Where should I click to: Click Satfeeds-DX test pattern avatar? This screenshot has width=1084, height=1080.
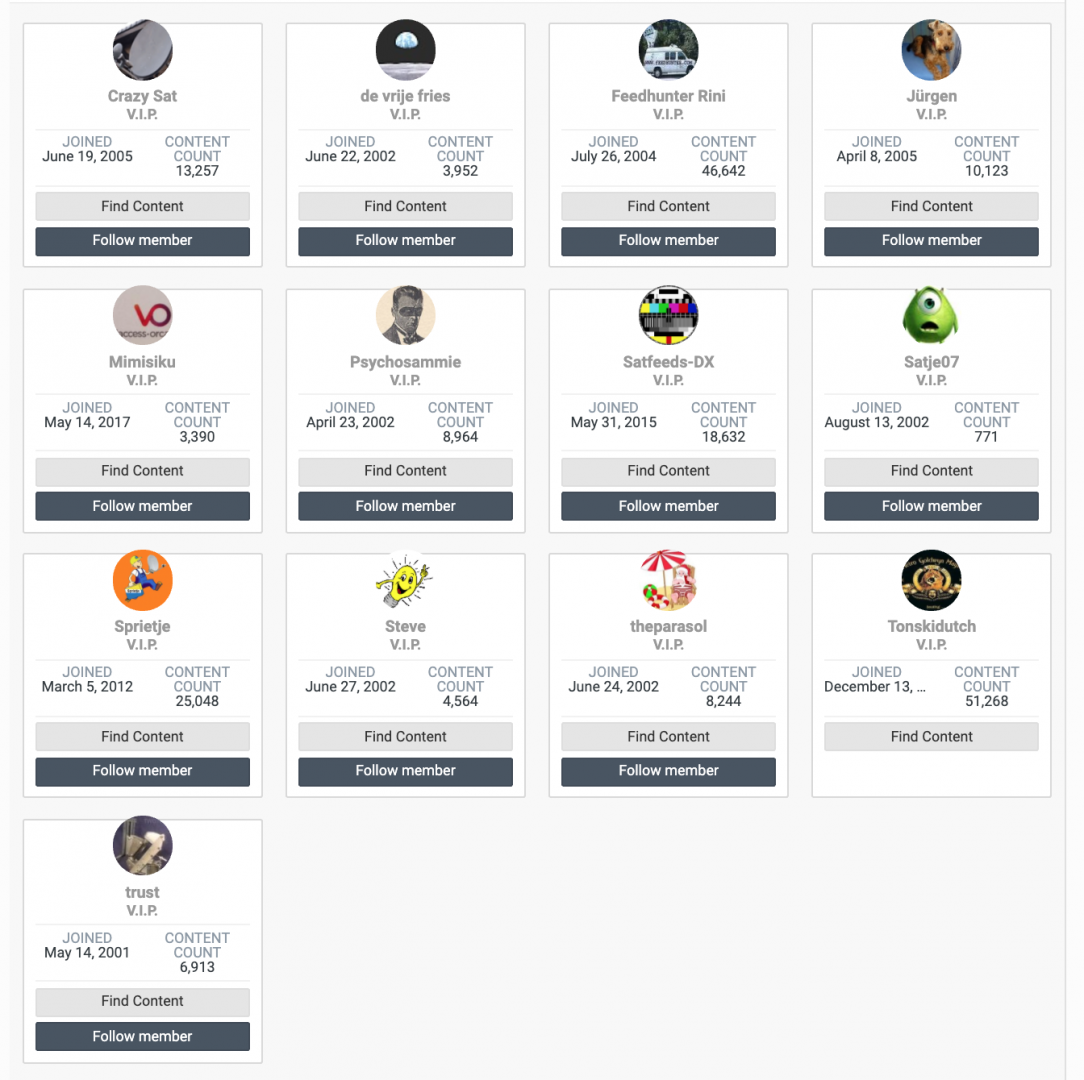click(x=668, y=315)
